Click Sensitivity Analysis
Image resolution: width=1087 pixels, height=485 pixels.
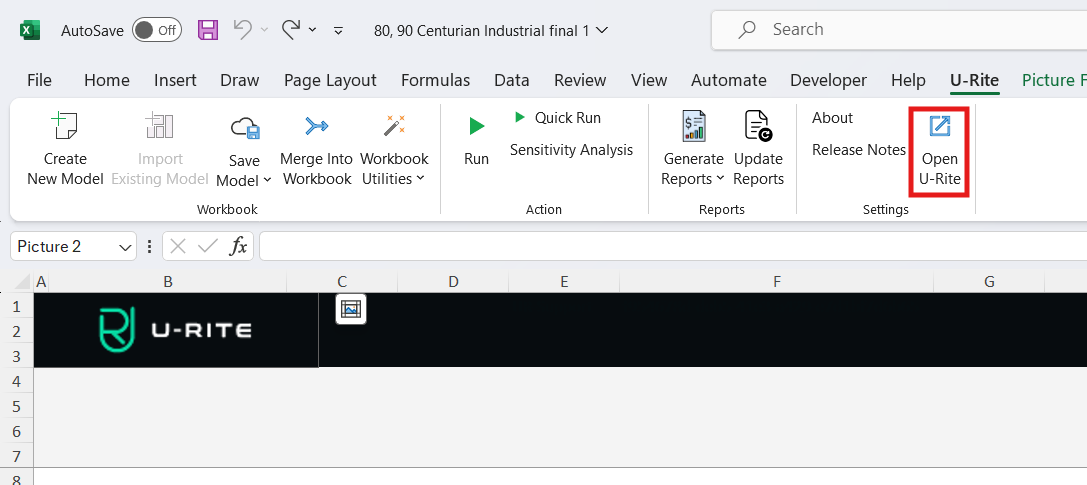571,150
